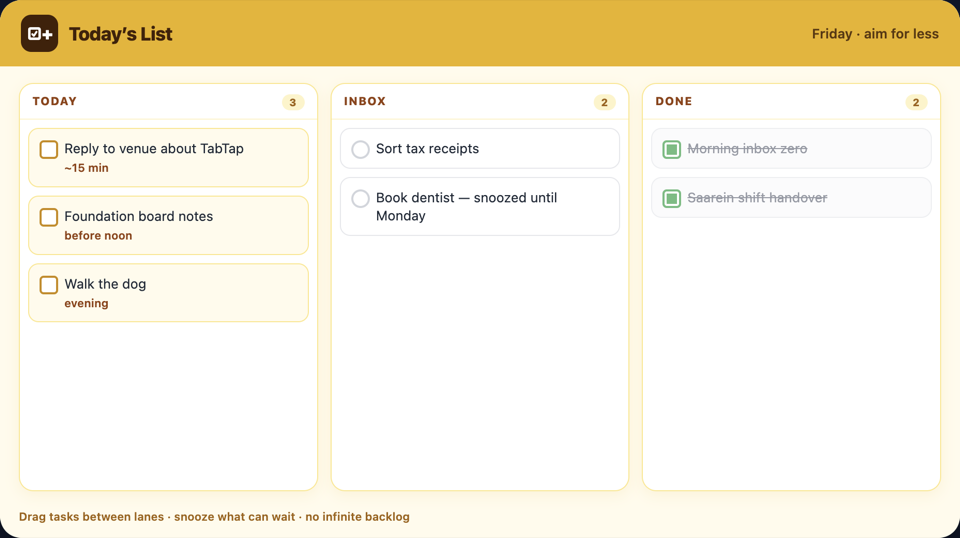Image resolution: width=960 pixels, height=538 pixels.
Task: Click the Done lane count badge
Action: tap(916, 102)
